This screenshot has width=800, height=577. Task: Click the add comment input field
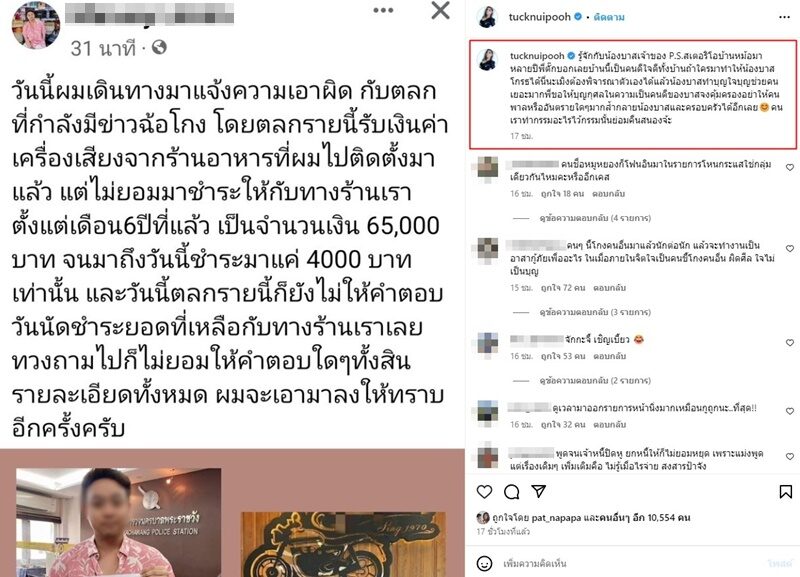tap(633, 563)
